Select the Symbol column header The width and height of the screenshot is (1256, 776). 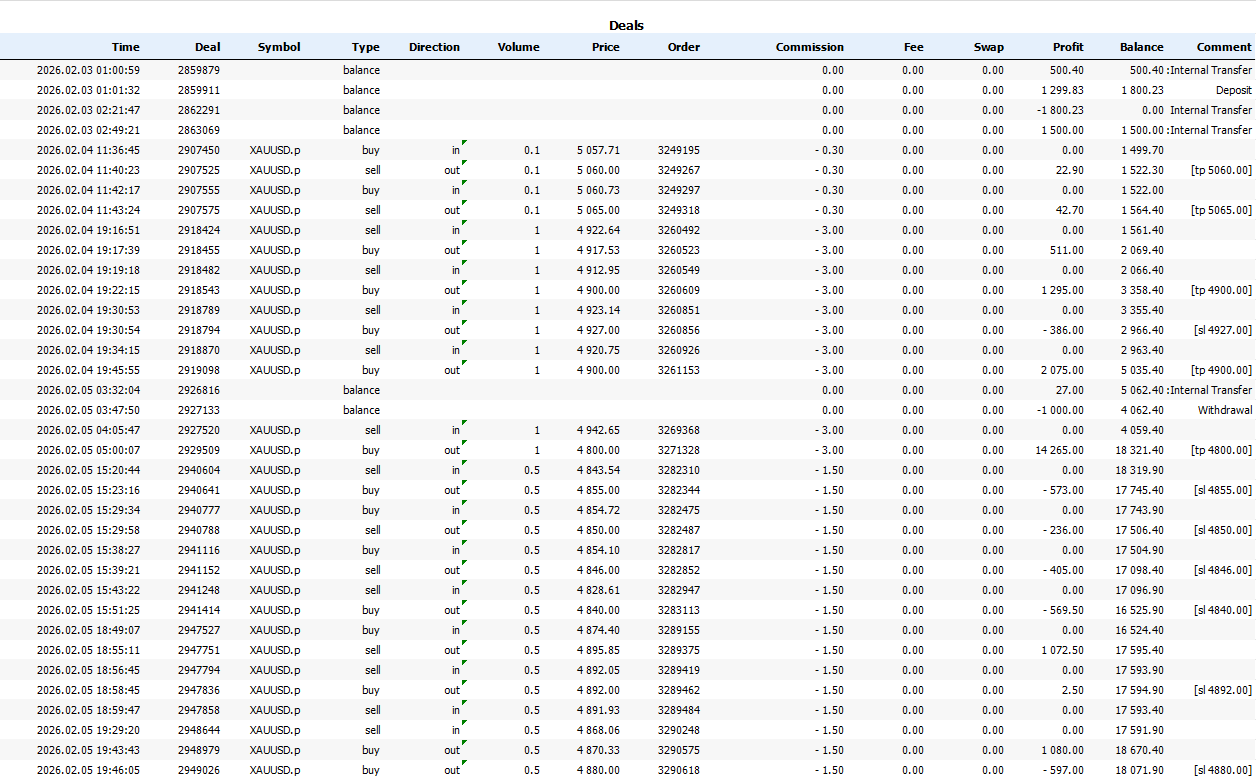(x=278, y=47)
